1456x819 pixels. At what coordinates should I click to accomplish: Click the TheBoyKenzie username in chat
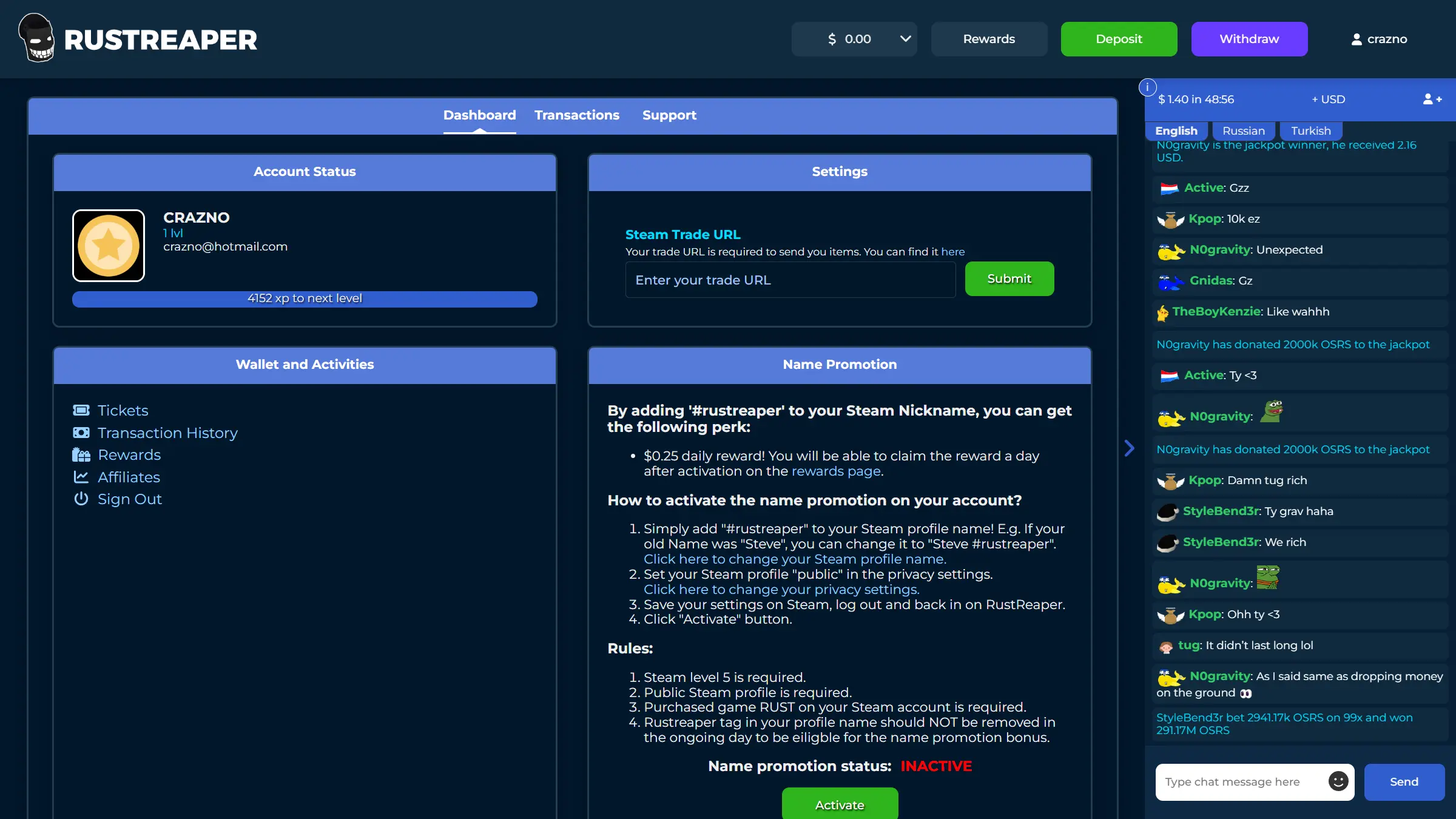coord(1217,312)
